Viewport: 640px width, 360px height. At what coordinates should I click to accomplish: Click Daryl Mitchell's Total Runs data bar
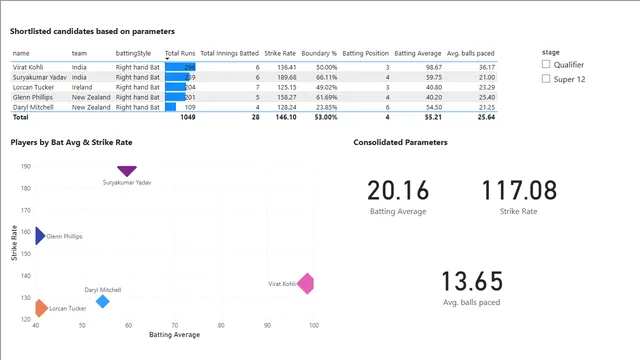[x=171, y=107]
